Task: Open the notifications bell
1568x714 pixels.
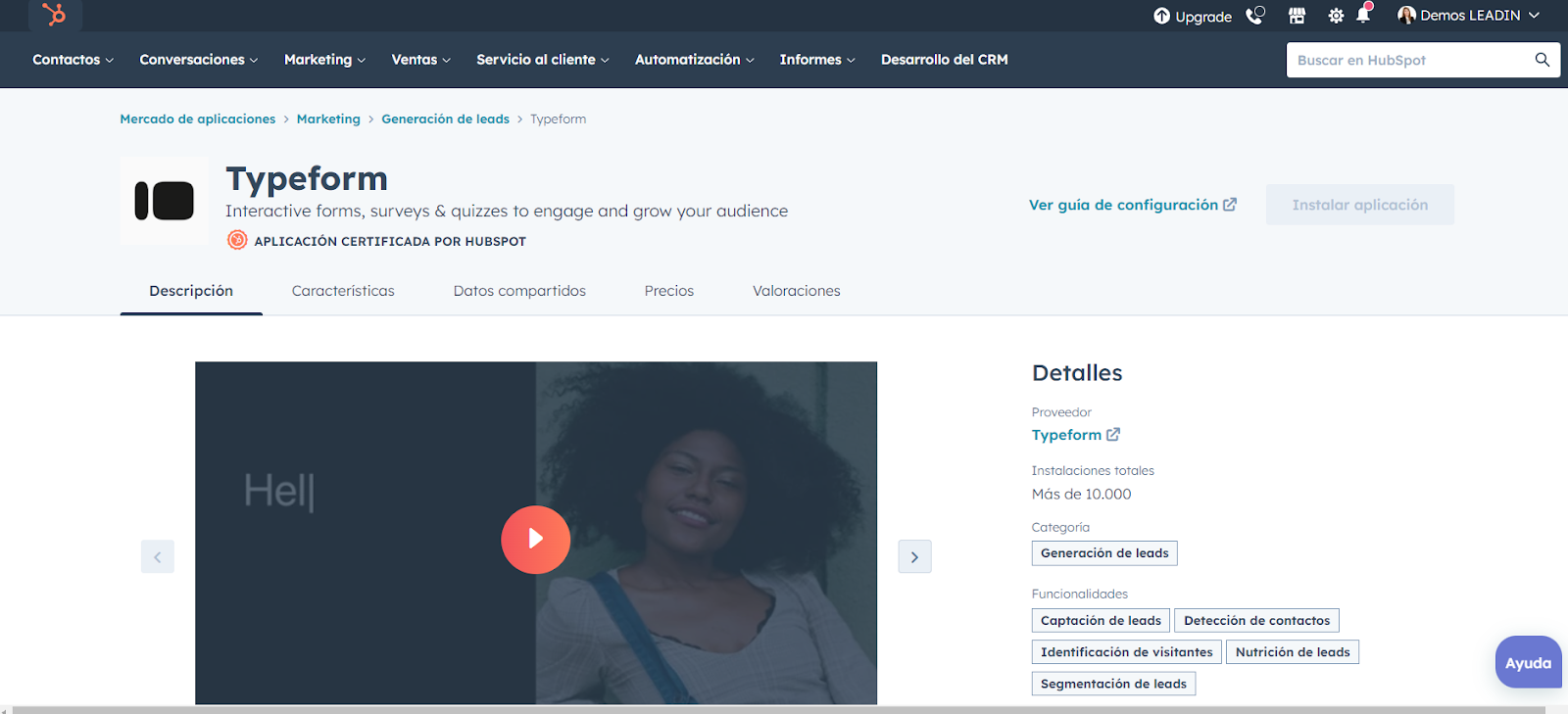Action: (x=1363, y=14)
